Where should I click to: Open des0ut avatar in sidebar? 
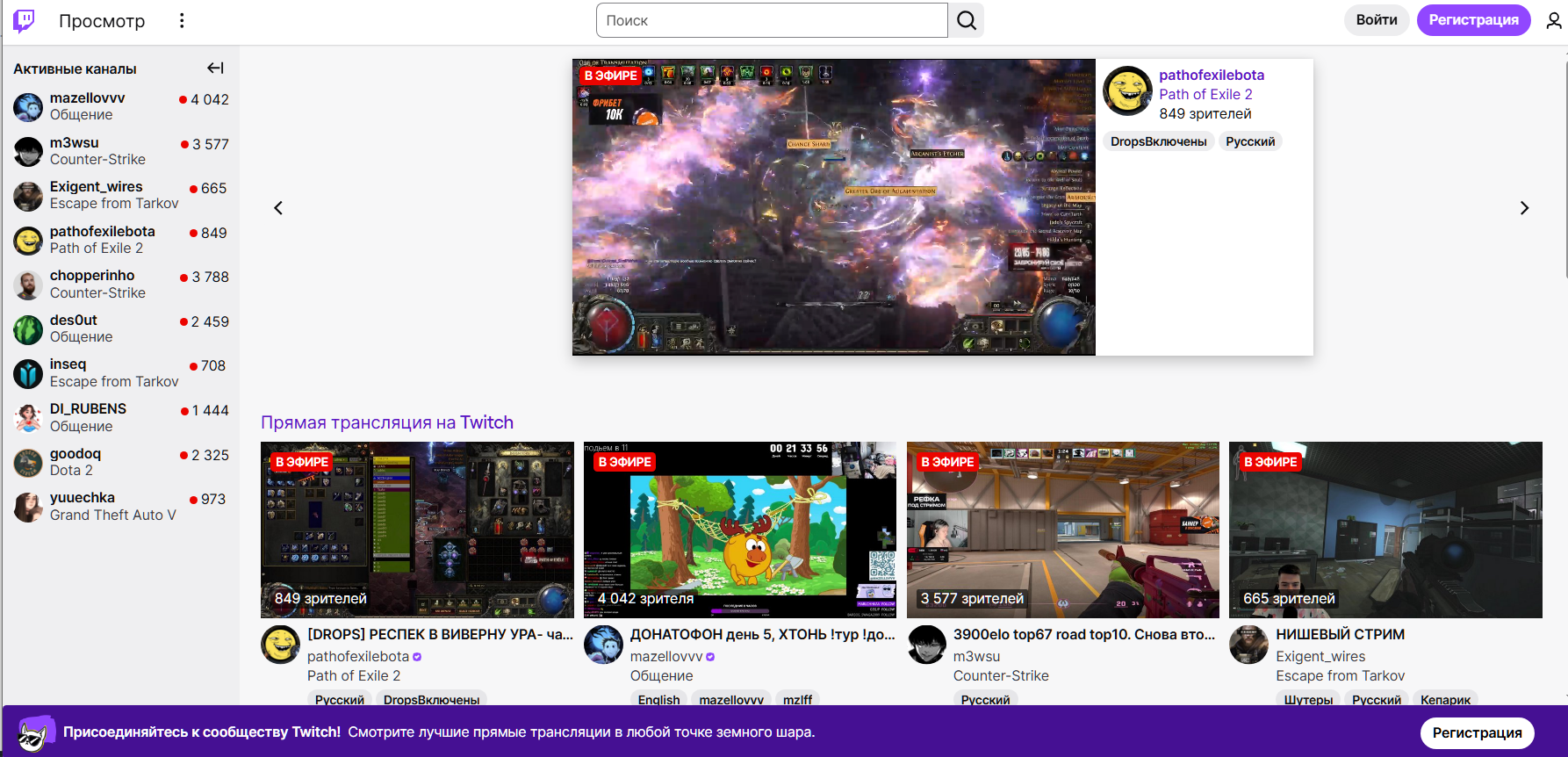(x=28, y=329)
